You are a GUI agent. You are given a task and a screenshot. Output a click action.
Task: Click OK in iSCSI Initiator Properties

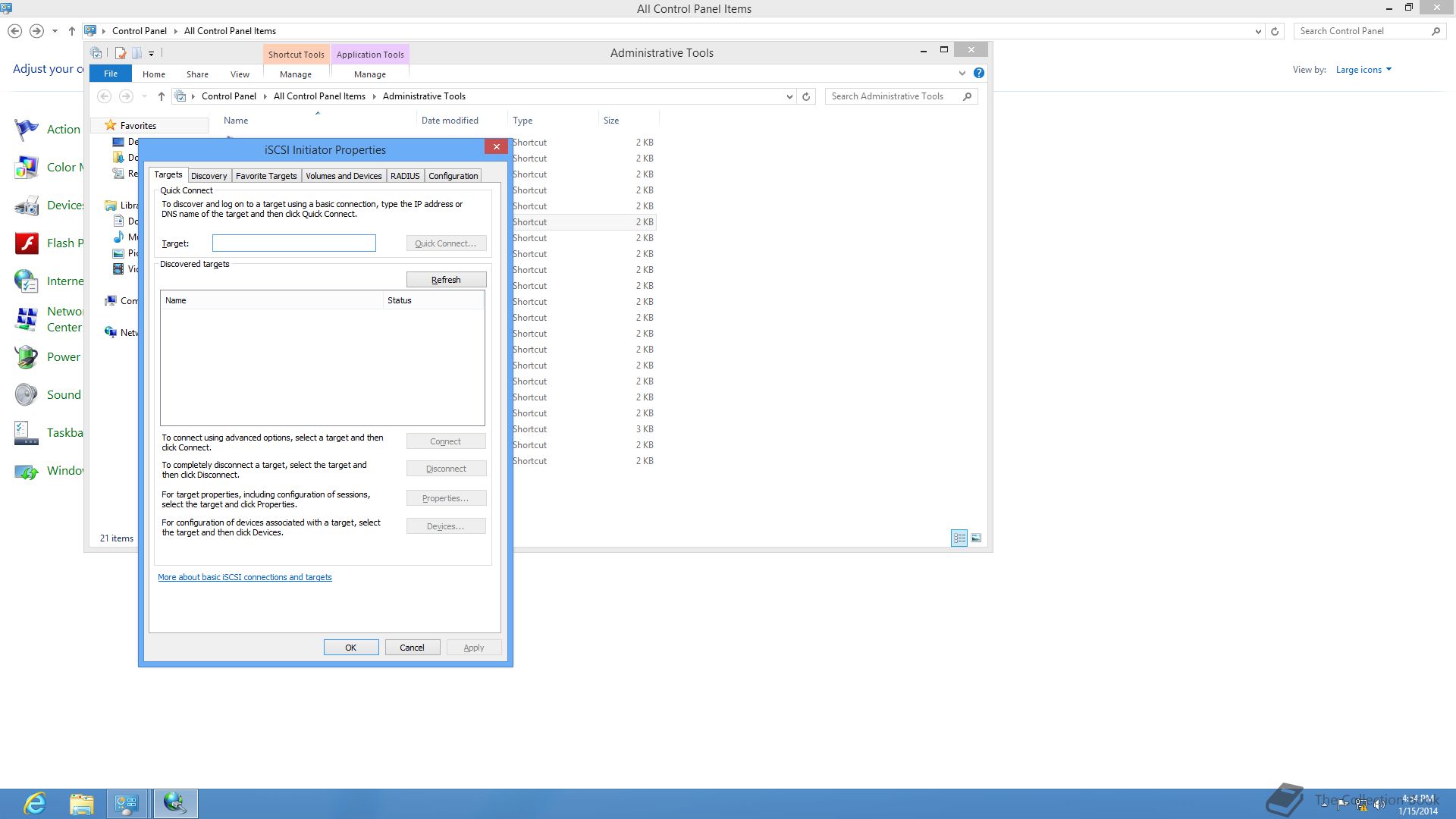click(x=351, y=648)
